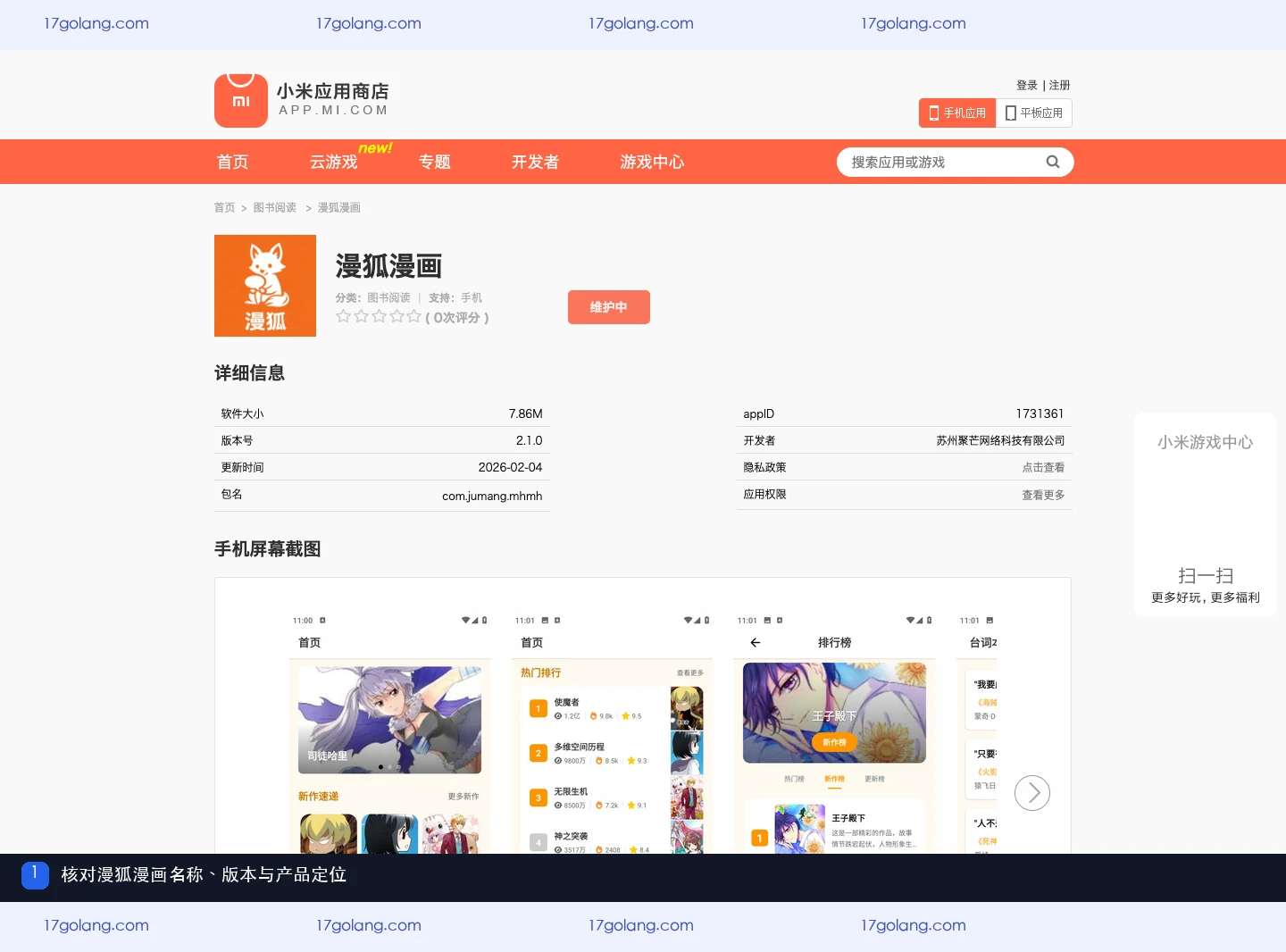Click the 维护中 button
This screenshot has height=952, width=1286.
point(609,307)
